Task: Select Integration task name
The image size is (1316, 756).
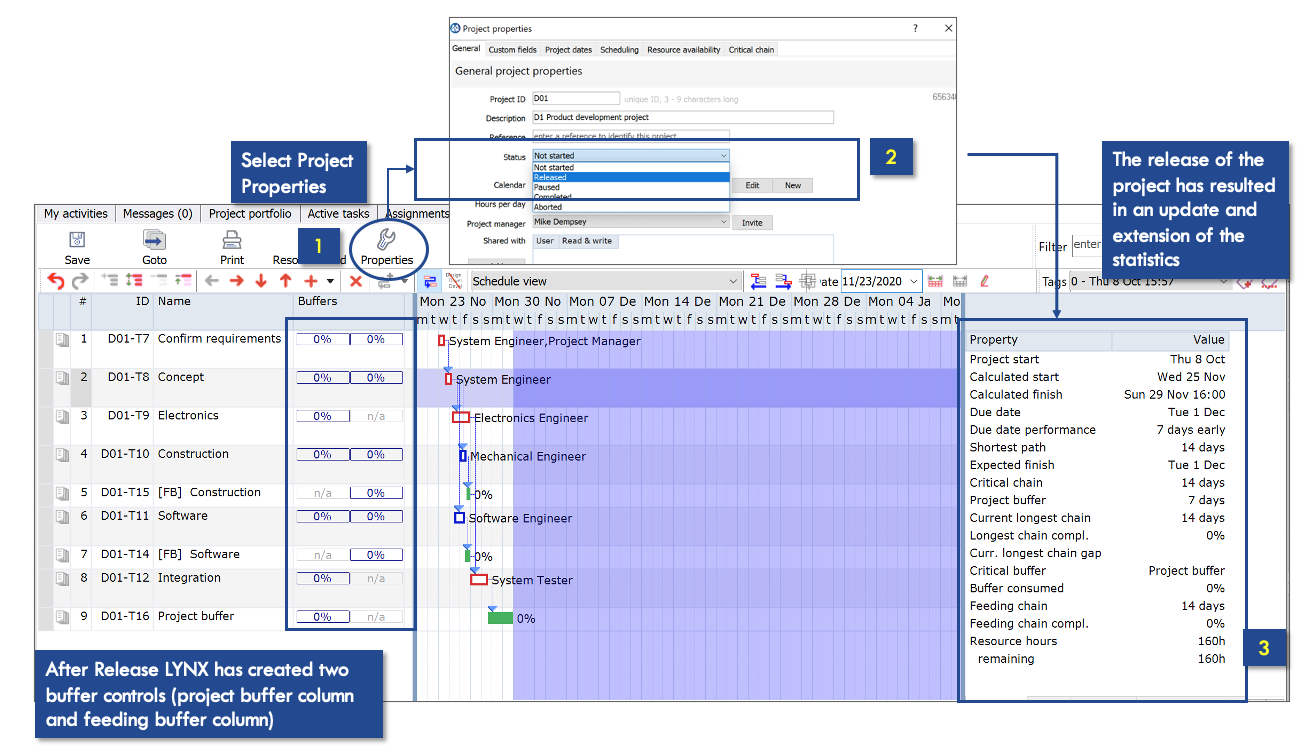Action: tap(189, 578)
